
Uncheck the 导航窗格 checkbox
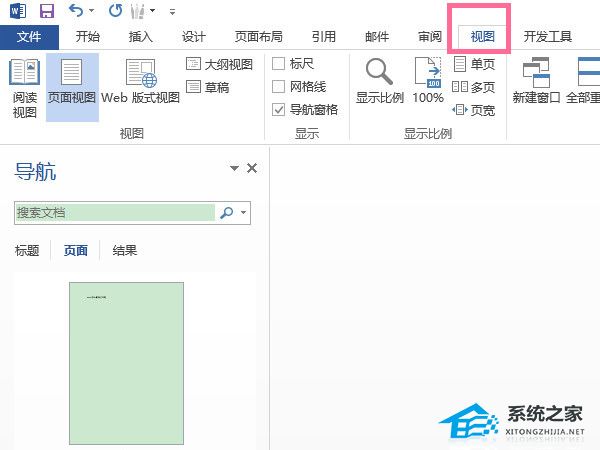click(x=278, y=110)
